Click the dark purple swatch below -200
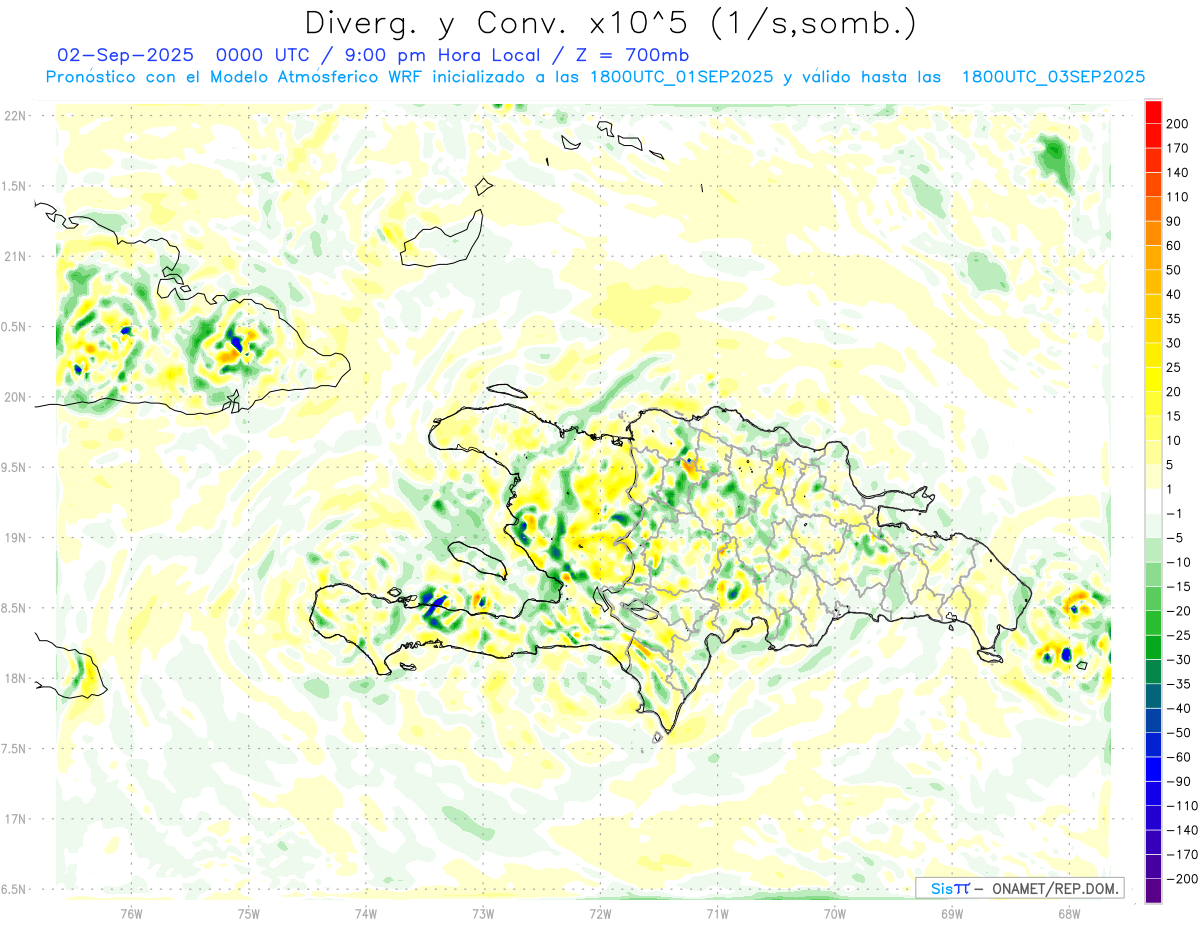 [1153, 890]
